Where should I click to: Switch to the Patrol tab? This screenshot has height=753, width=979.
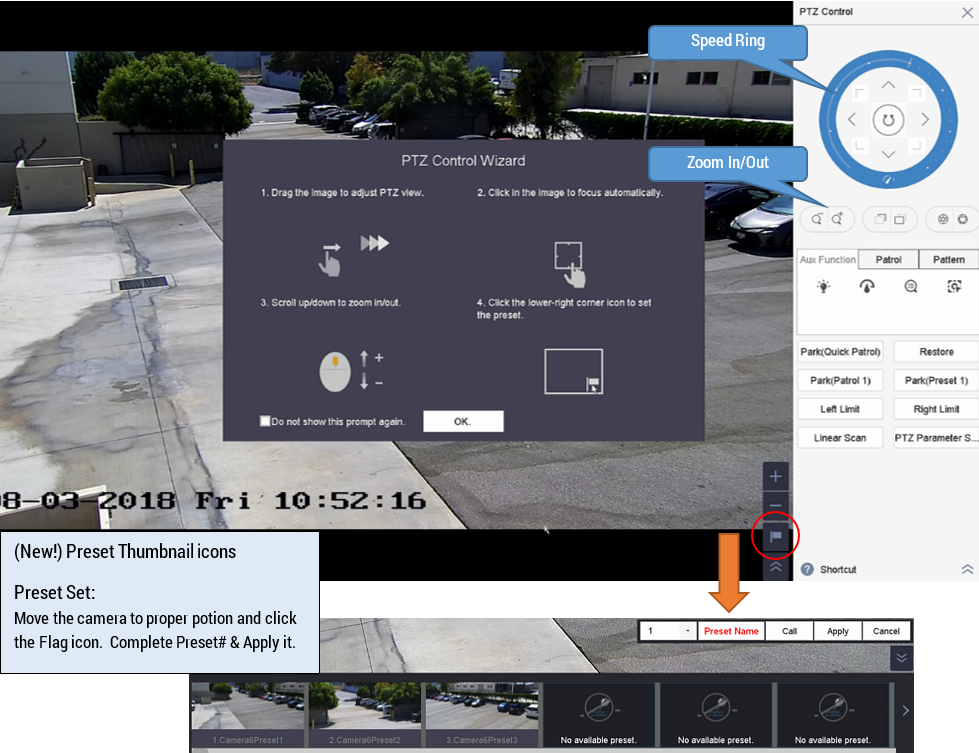(888, 260)
